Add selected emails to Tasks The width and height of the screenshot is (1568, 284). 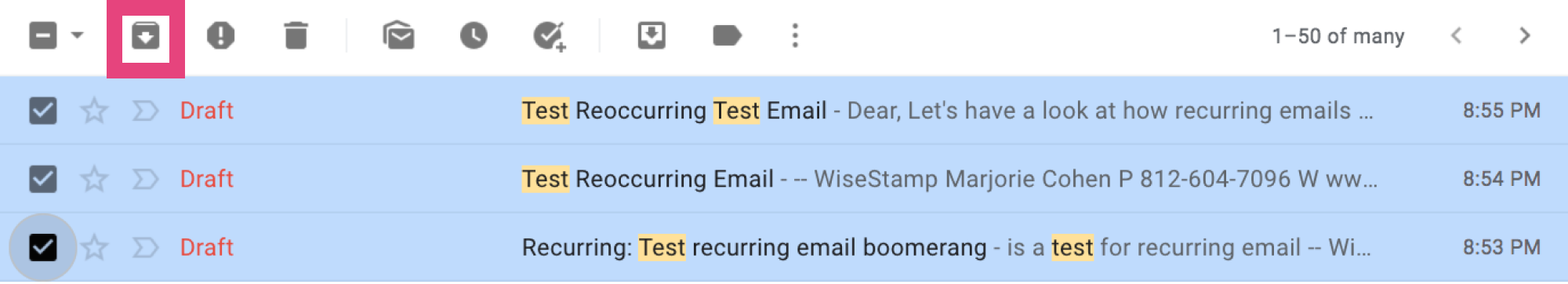coord(549,37)
